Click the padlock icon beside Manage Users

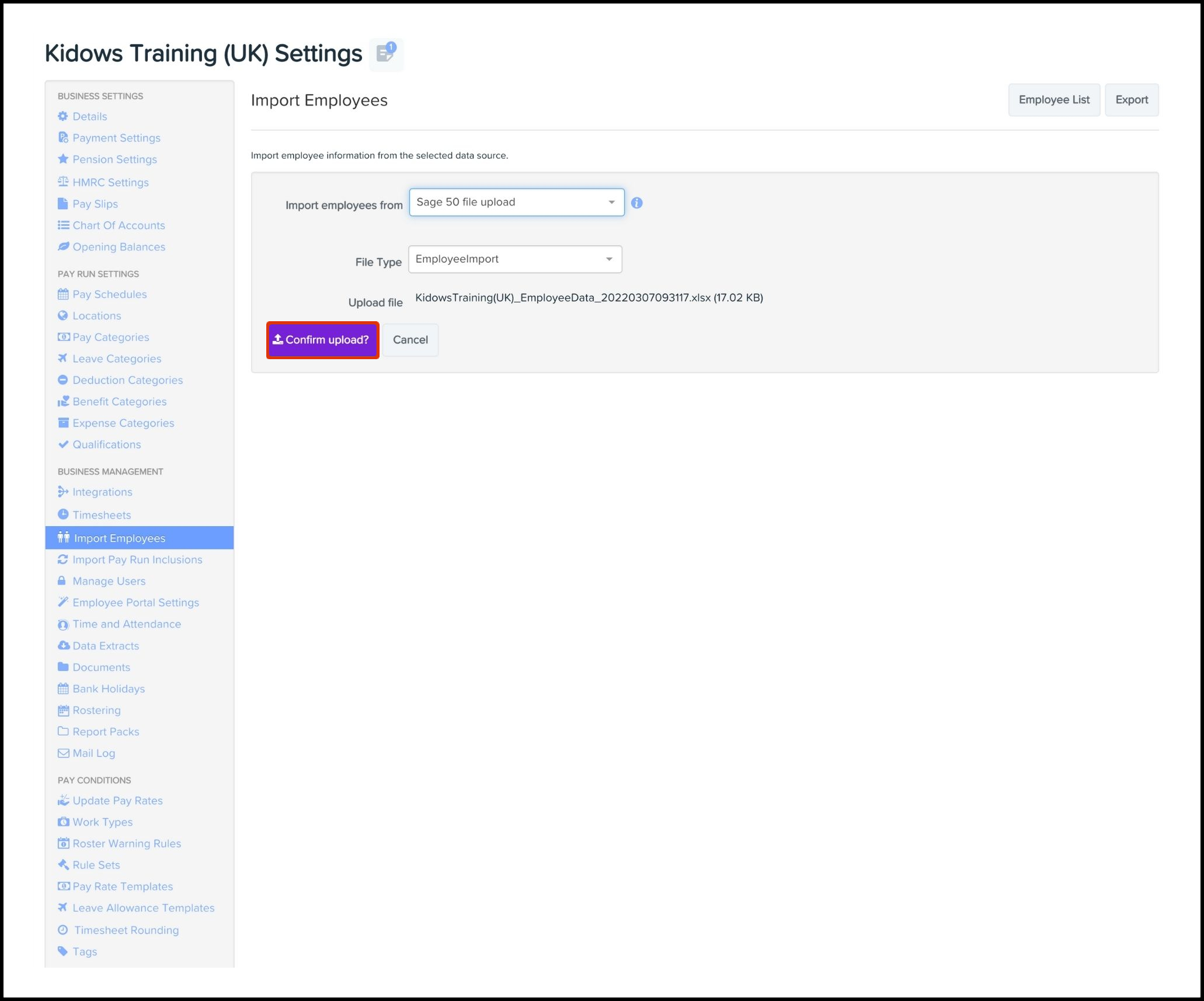[x=62, y=581]
